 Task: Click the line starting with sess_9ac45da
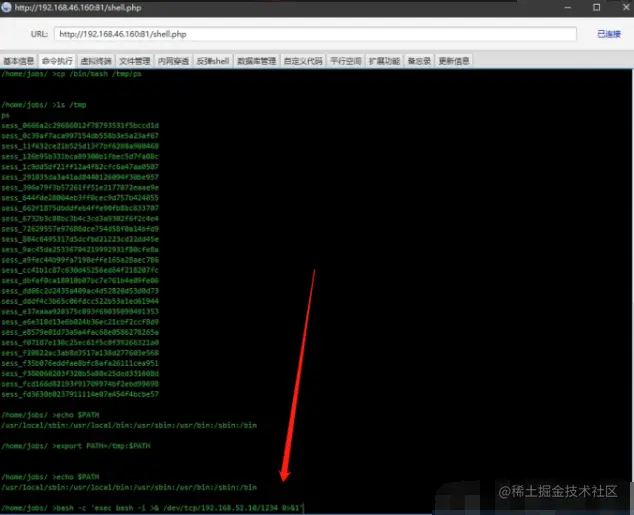coord(80,249)
